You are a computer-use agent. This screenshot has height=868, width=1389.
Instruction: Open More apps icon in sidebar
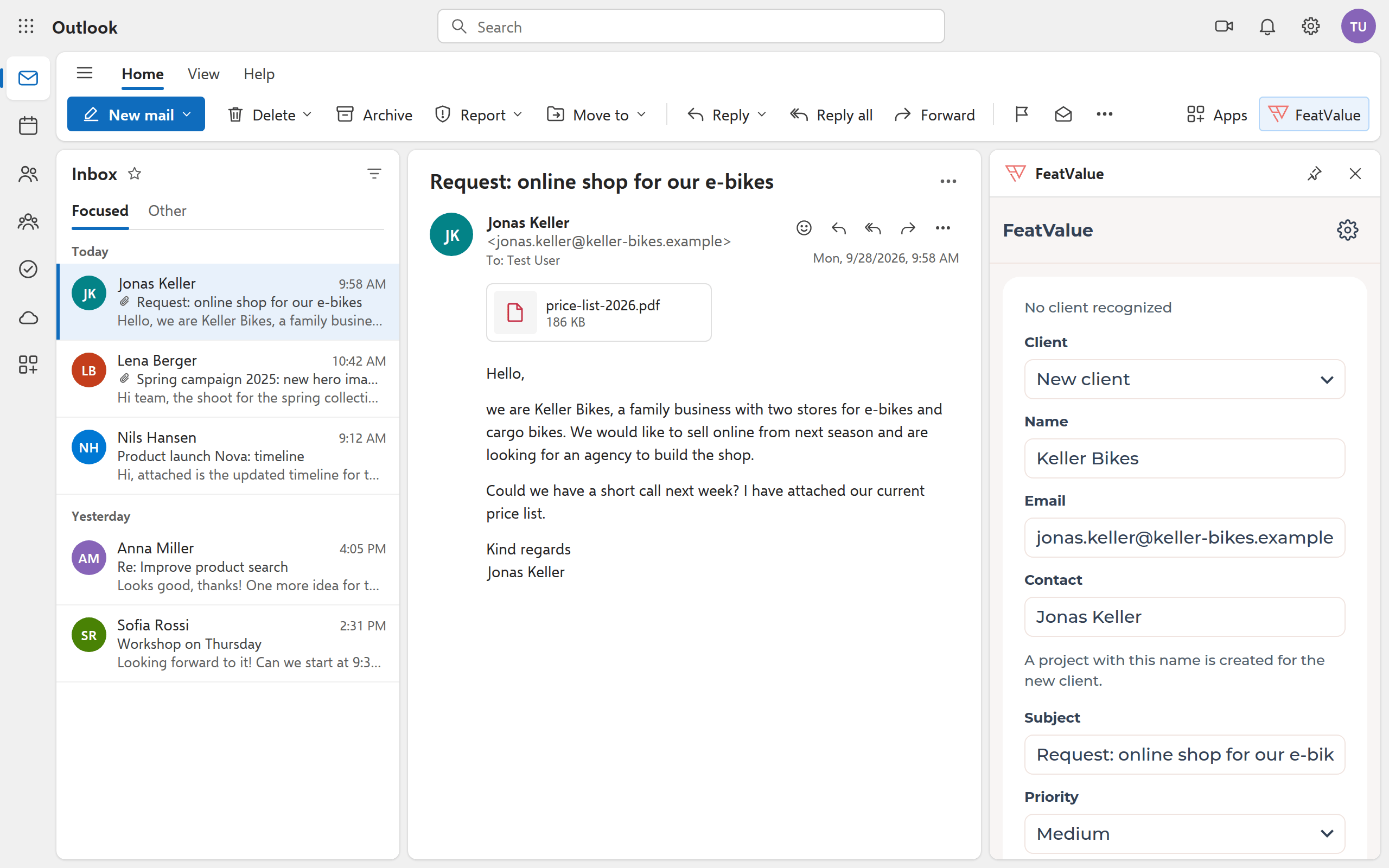click(x=28, y=365)
